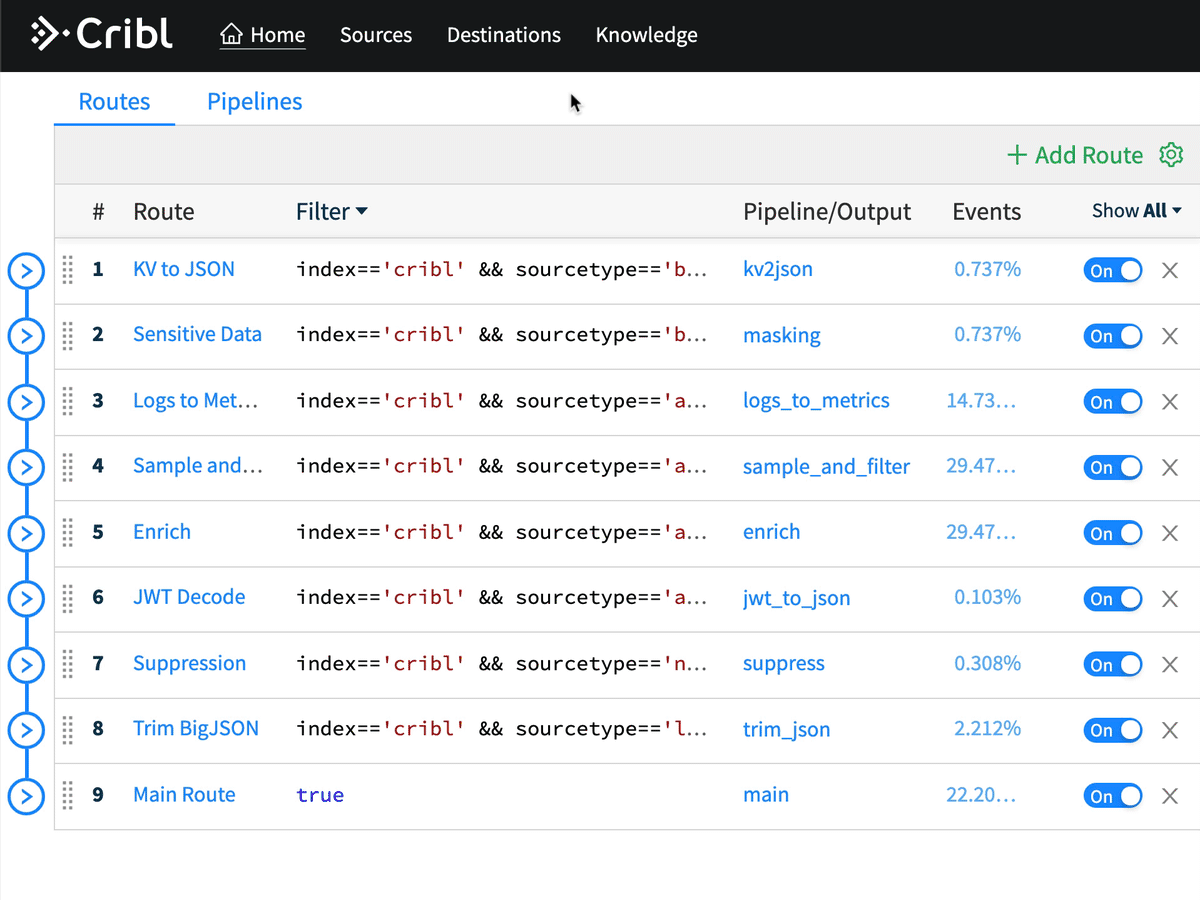Switch off the Main Route toggle
Viewport: 1200px width, 900px height.
click(1112, 796)
